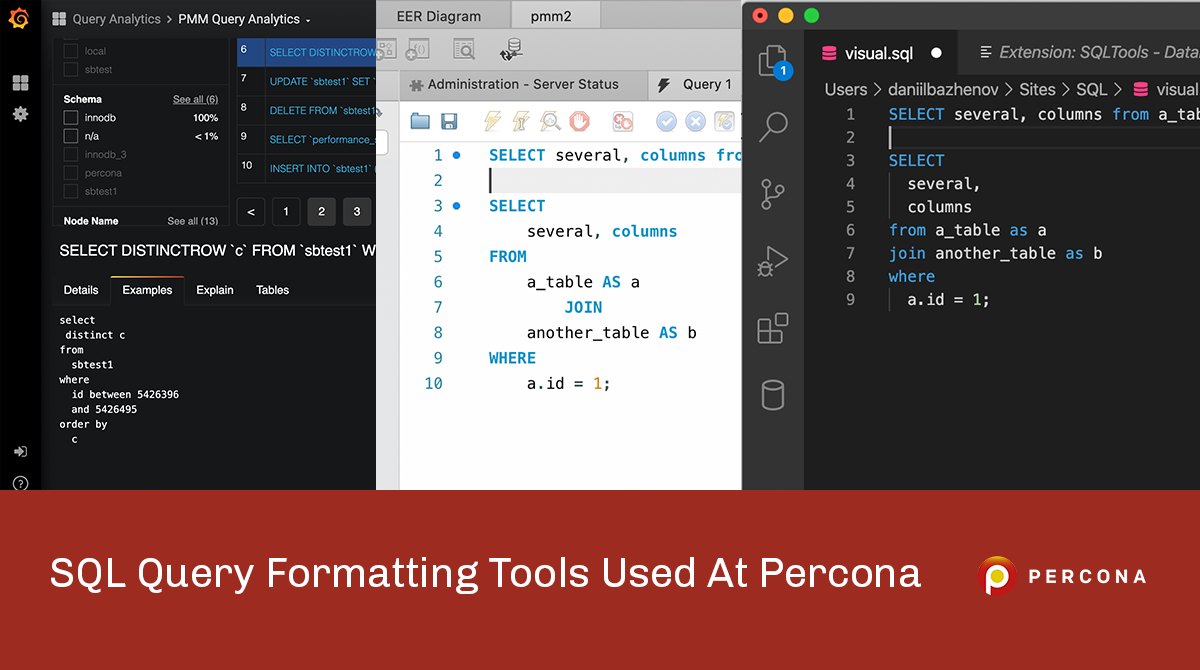
Task: Go to page 3 in PMM pagination
Action: point(357,211)
